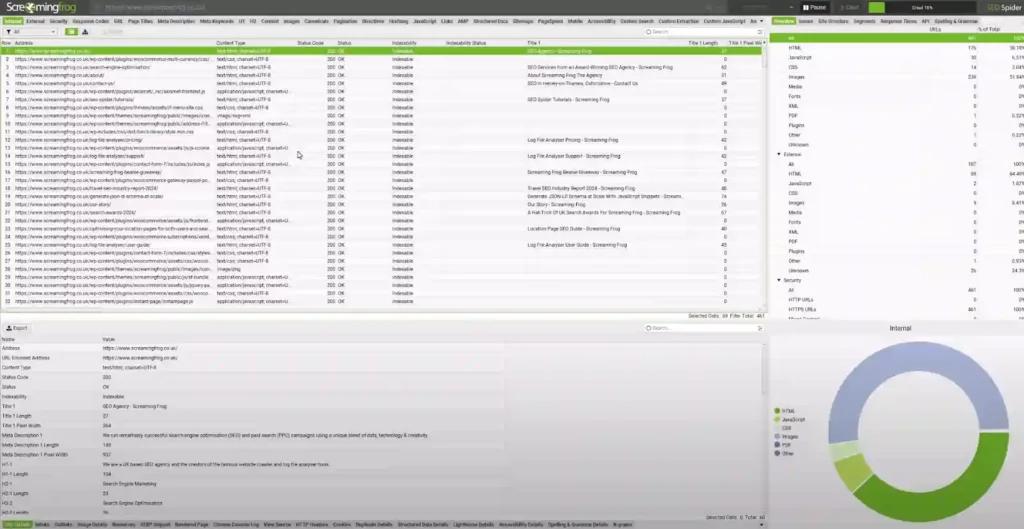The height and width of the screenshot is (529, 1024).
Task: Click the green crawl progress bar
Action: point(876,7)
